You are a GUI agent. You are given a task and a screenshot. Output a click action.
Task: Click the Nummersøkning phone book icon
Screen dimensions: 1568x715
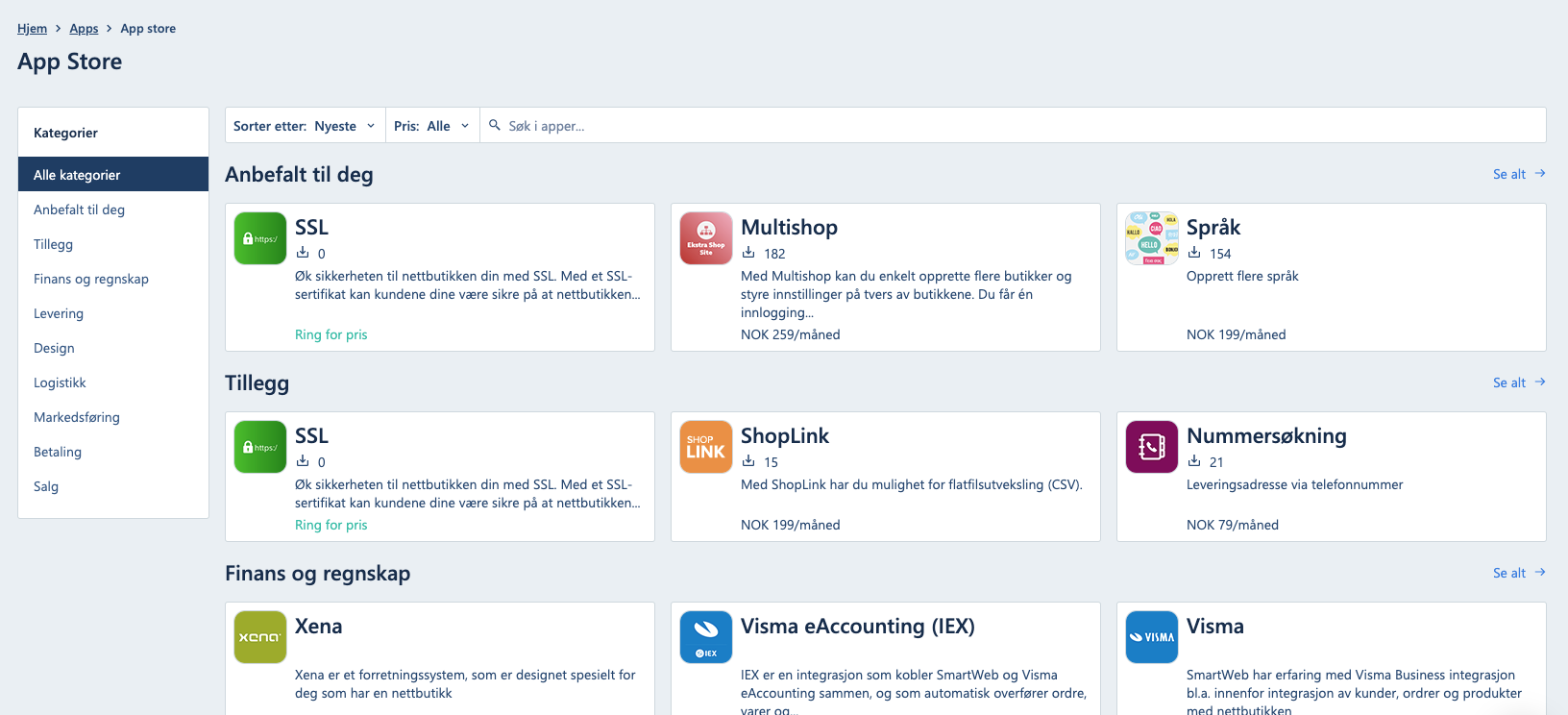pyautogui.click(x=1152, y=447)
